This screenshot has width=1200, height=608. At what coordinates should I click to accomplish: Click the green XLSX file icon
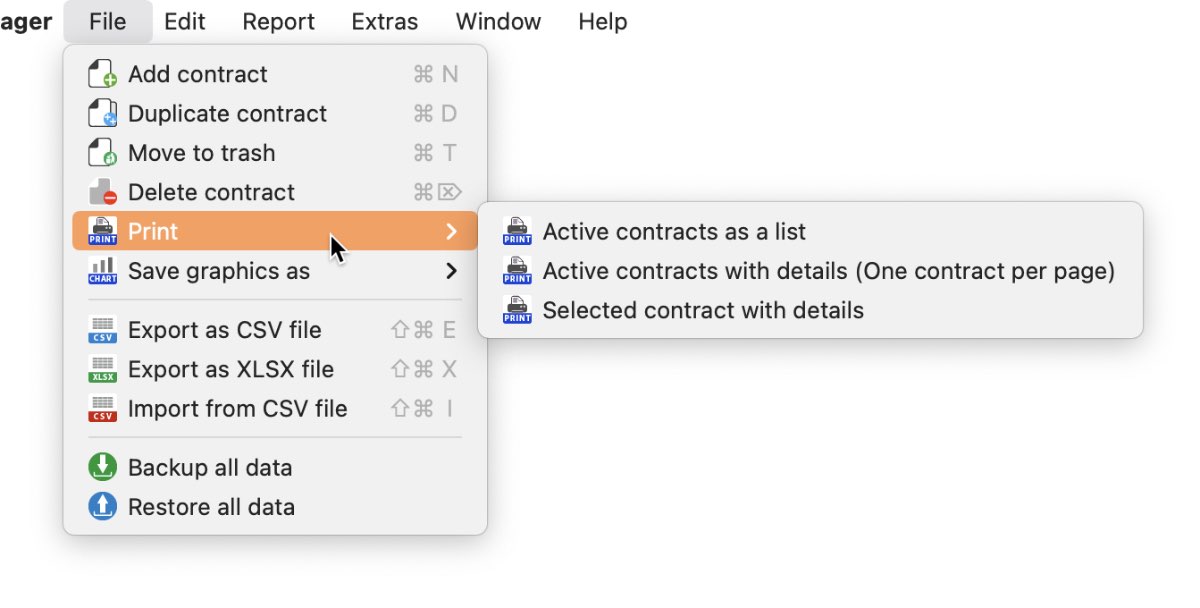pyautogui.click(x=103, y=369)
